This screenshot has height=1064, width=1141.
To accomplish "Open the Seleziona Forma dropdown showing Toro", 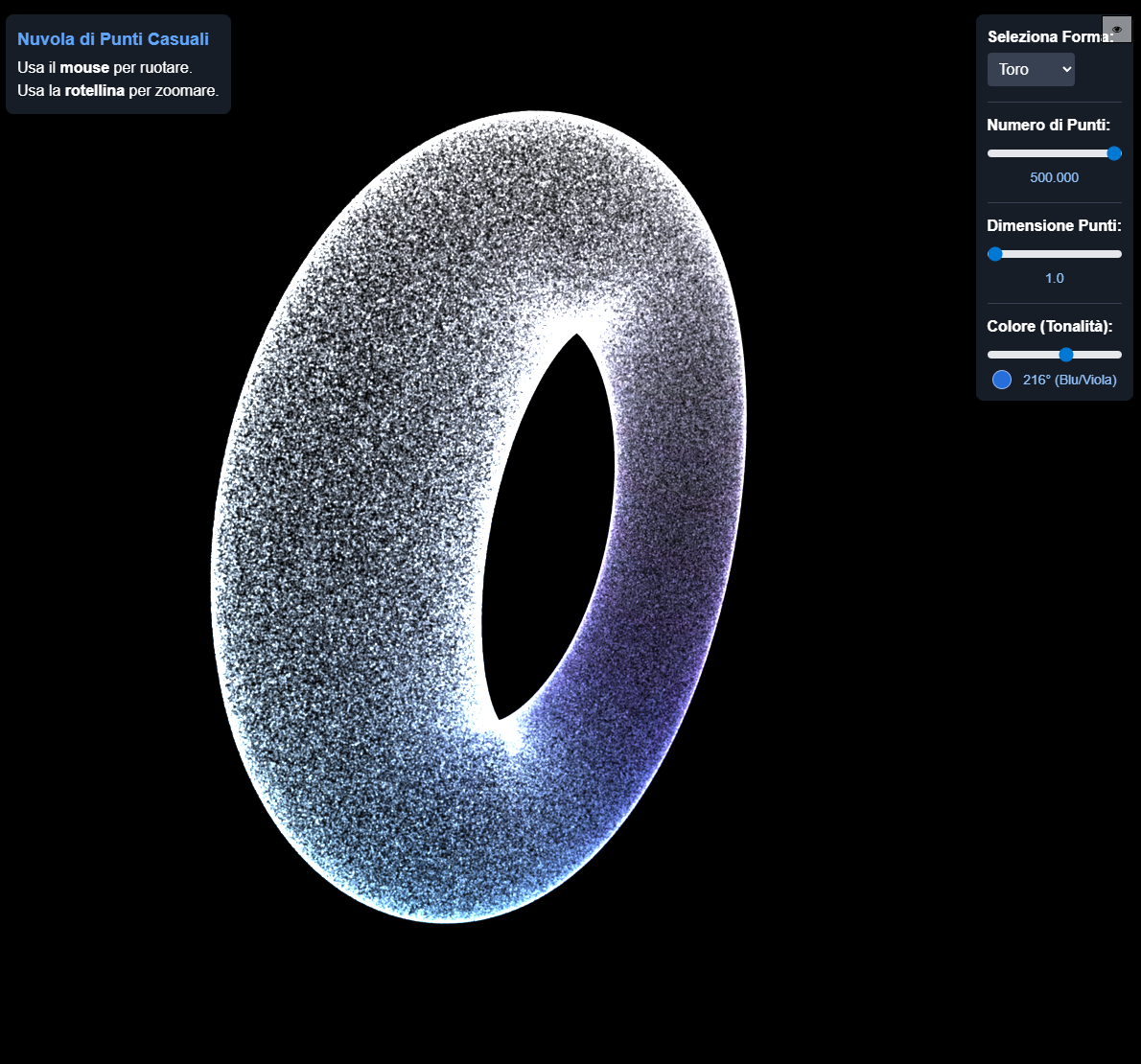I will pyautogui.click(x=1031, y=69).
